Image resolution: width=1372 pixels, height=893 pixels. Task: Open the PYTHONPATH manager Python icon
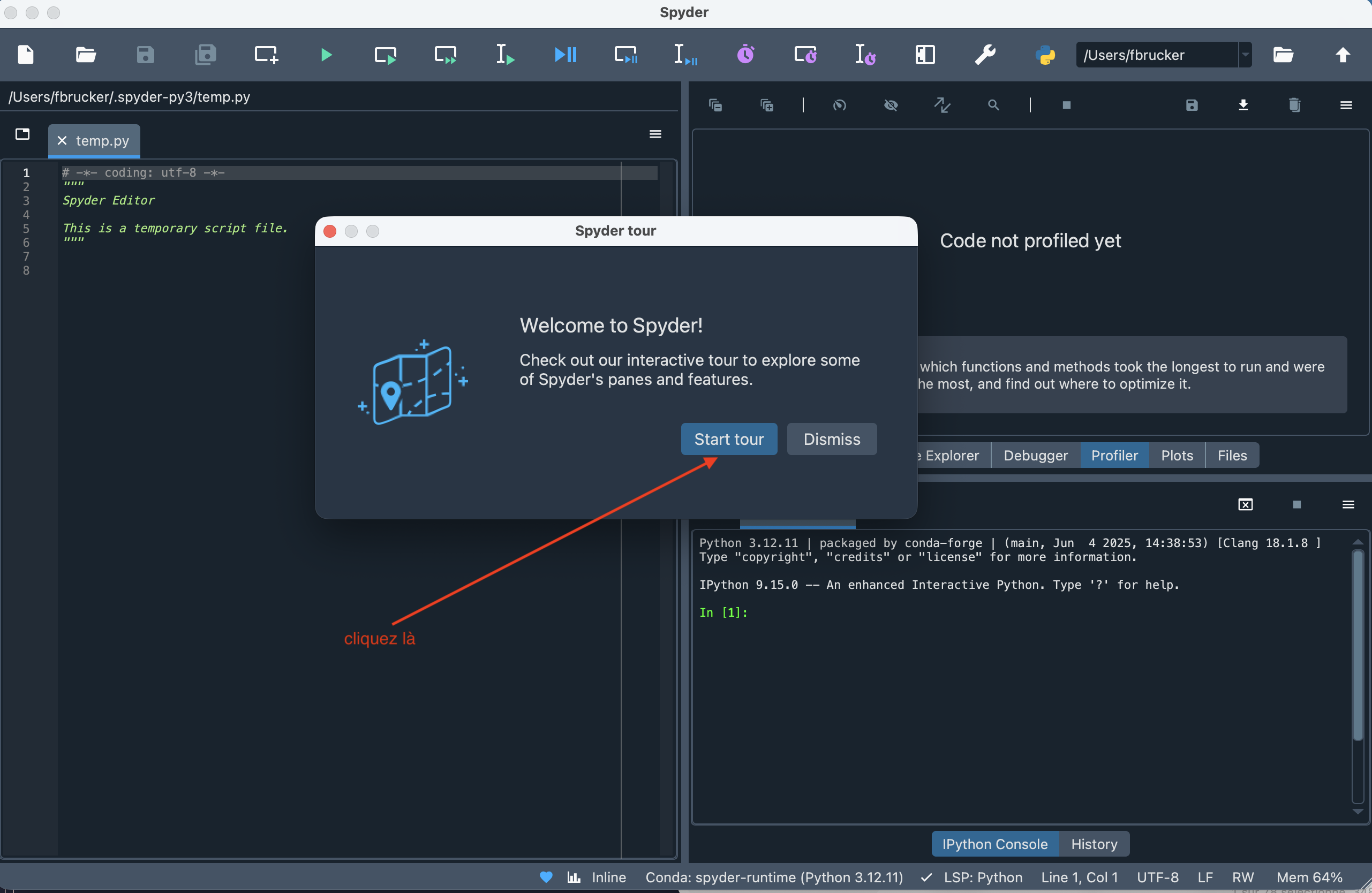[x=1045, y=55]
